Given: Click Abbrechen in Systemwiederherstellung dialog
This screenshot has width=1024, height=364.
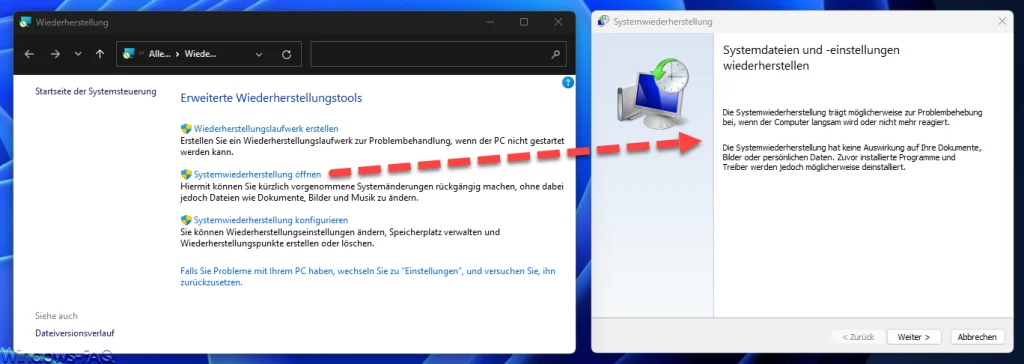Looking at the screenshot, I should coord(977,337).
